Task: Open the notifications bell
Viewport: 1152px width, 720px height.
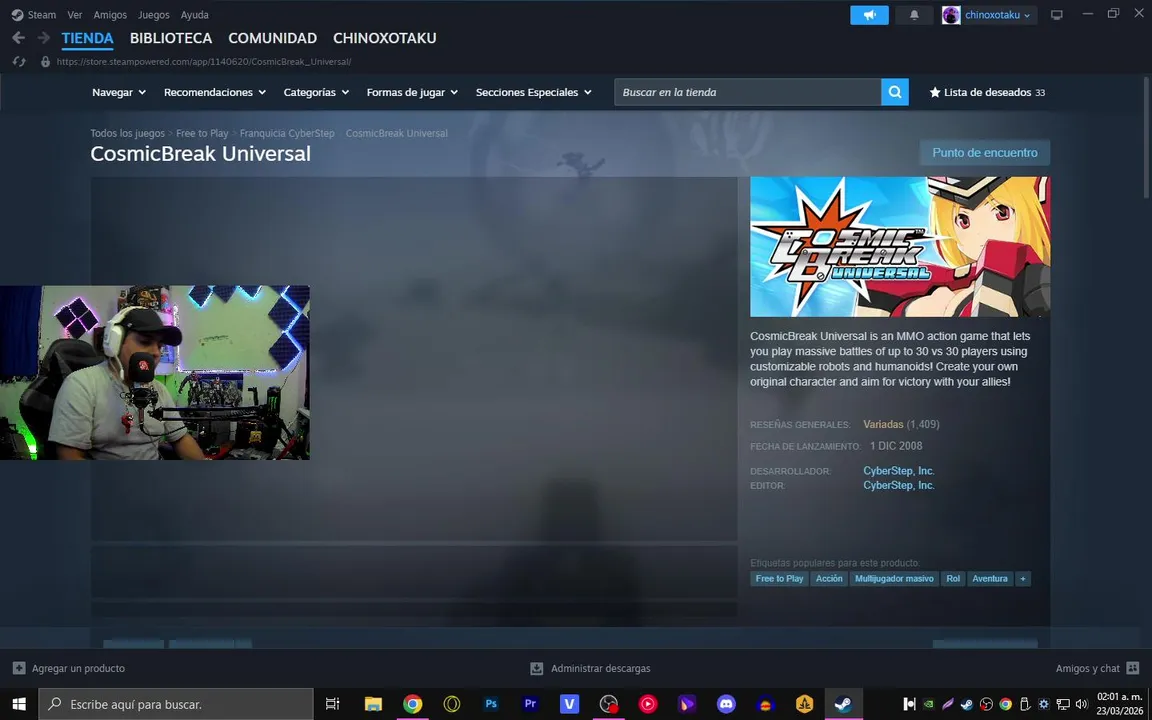Action: (914, 15)
